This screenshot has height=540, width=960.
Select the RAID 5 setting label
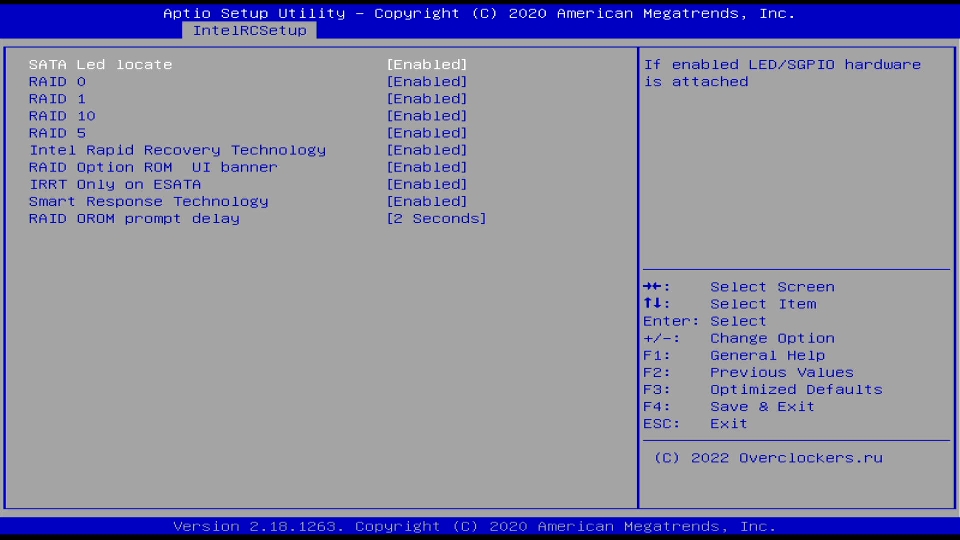(57, 133)
